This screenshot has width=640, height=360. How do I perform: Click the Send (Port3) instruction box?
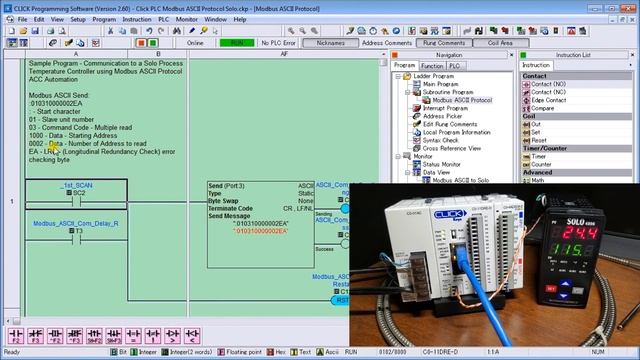[261, 224]
